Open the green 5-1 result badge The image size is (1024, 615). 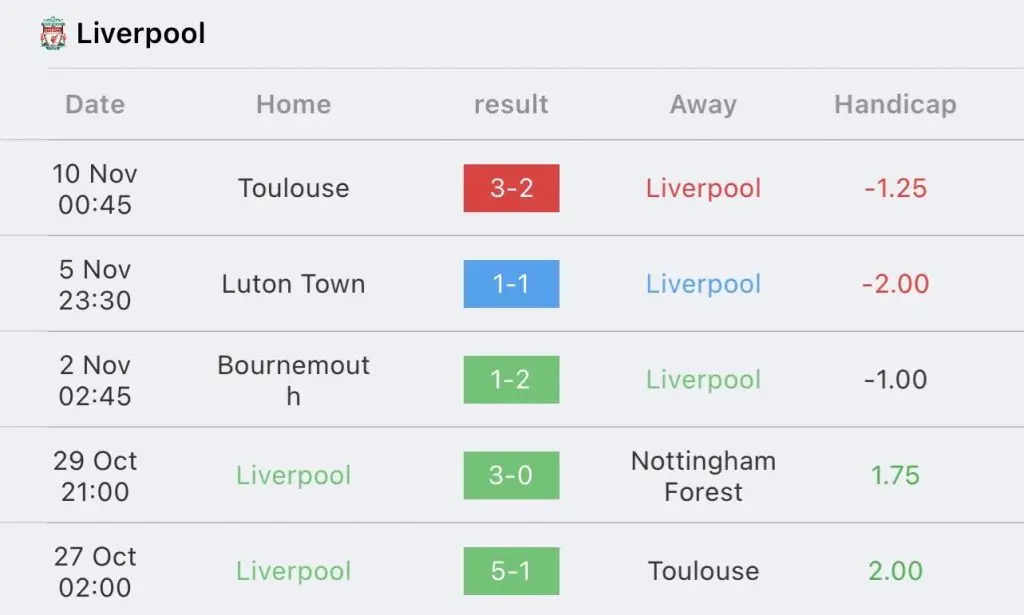click(511, 571)
